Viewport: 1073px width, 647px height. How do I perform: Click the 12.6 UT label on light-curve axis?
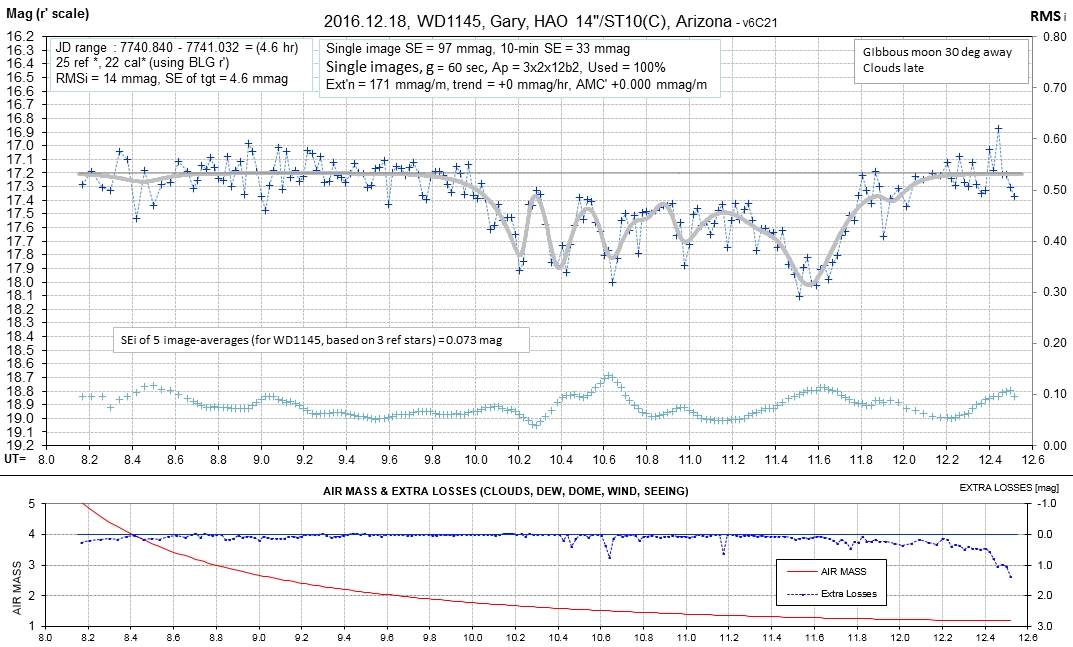coord(1033,459)
